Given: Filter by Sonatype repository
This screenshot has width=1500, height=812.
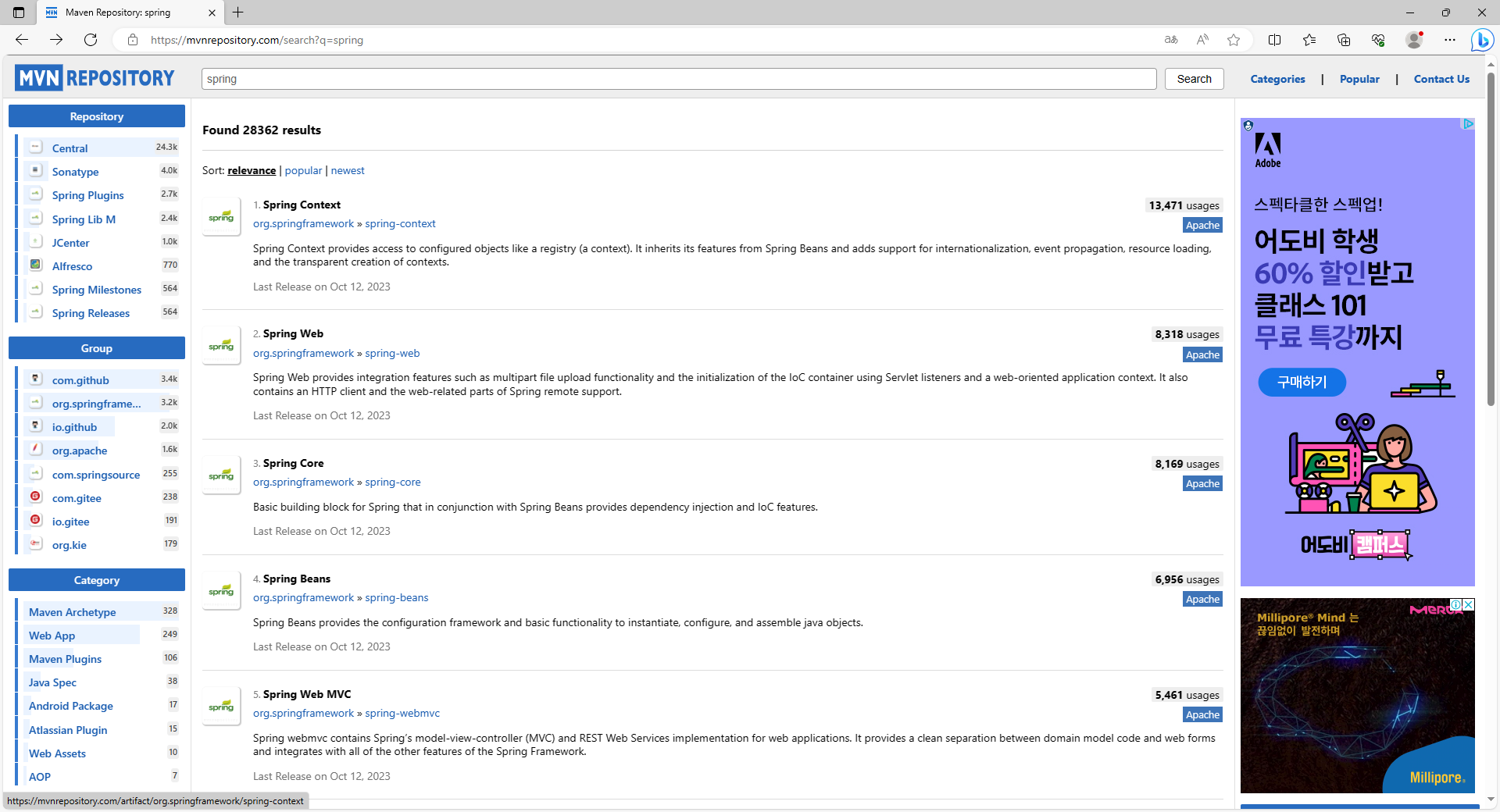Looking at the screenshot, I should (75, 172).
